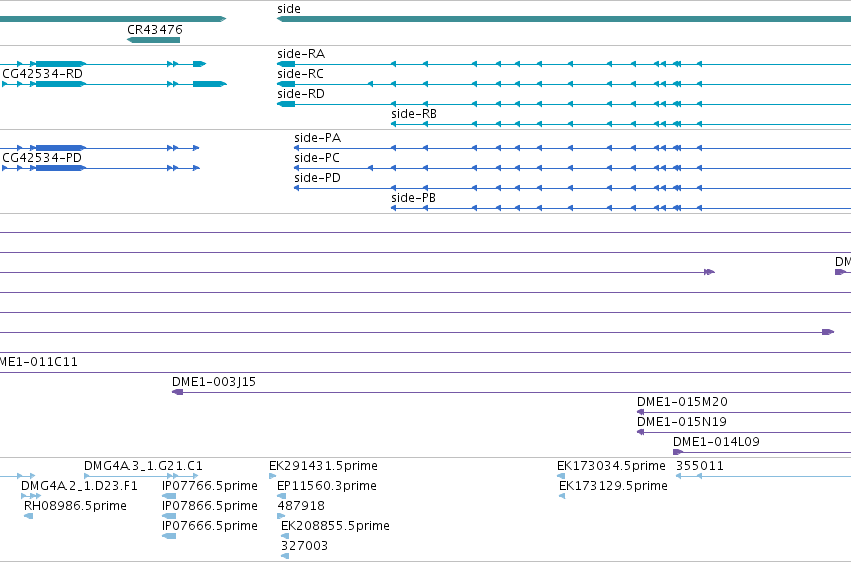Click the EK291431.5prime EST label
The image size is (851, 562).
(323, 466)
